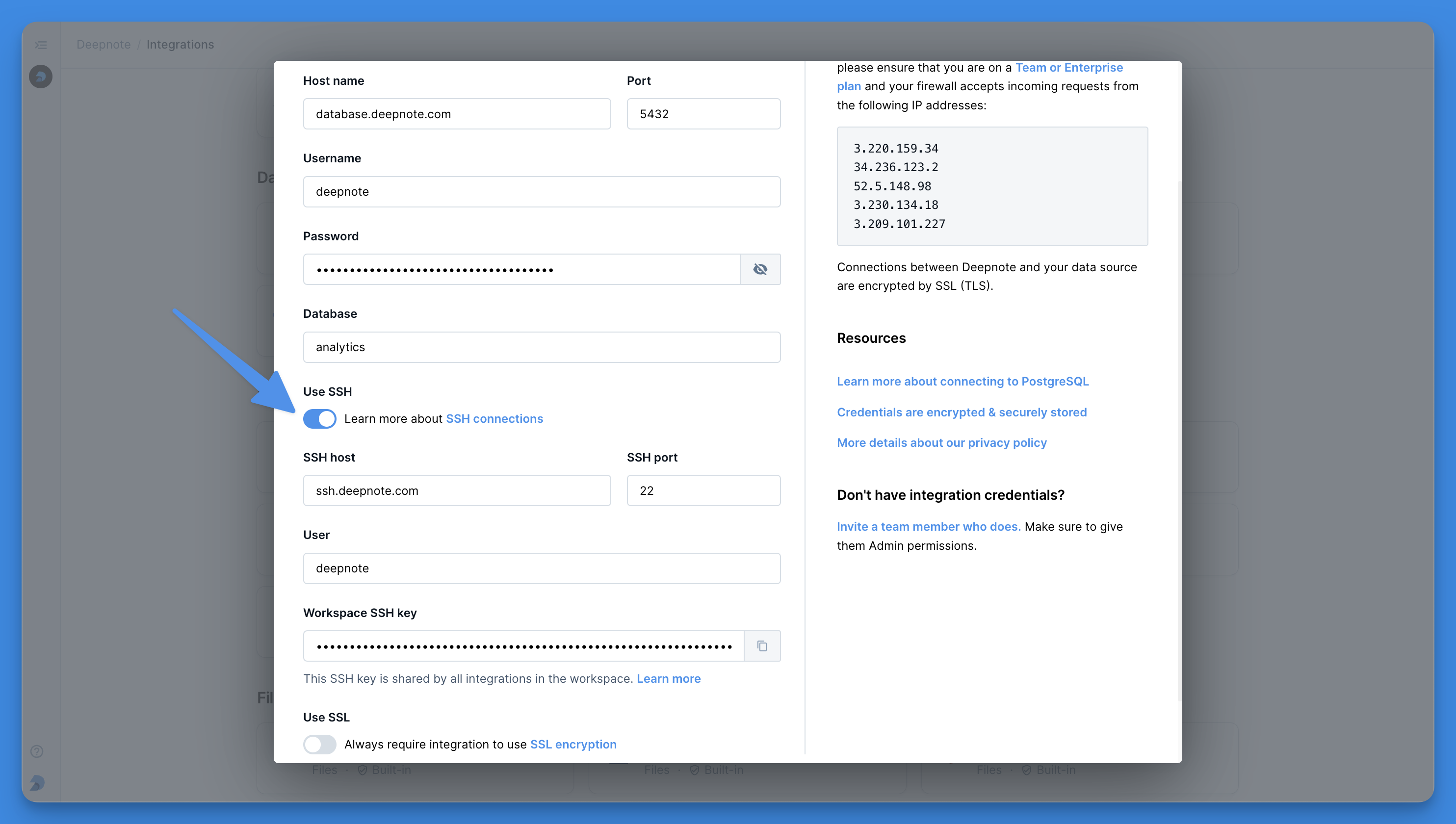The width and height of the screenshot is (1456, 824).
Task: Open the help question mark icon
Action: click(x=37, y=751)
